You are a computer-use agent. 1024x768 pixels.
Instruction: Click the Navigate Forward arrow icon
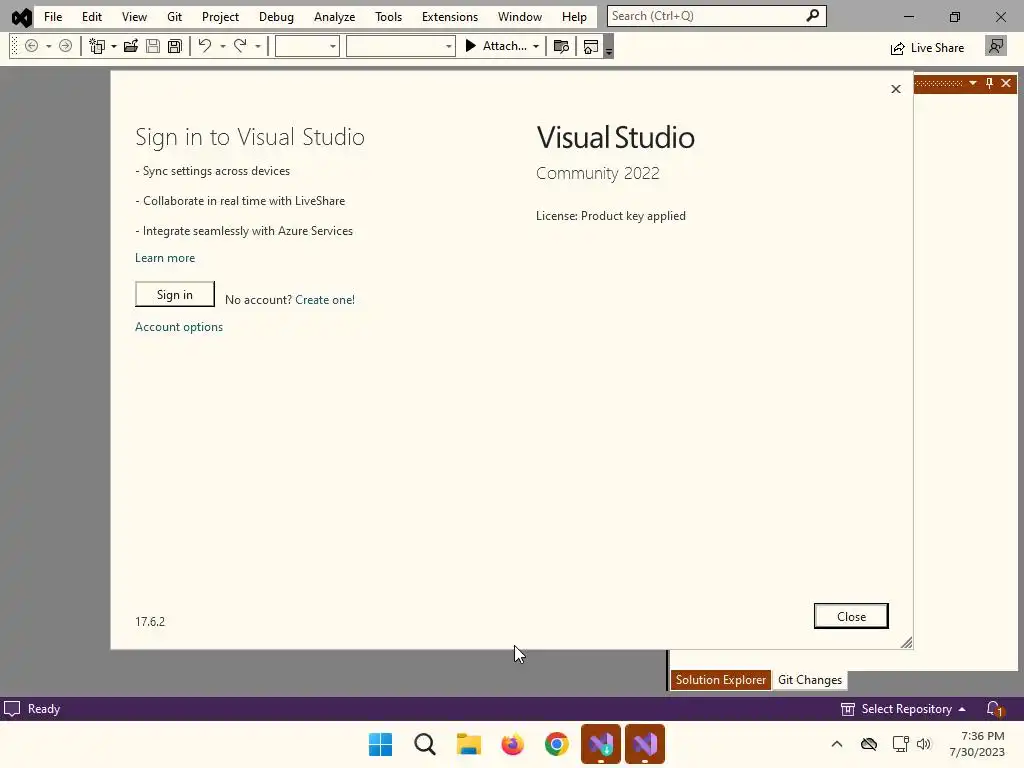point(65,46)
